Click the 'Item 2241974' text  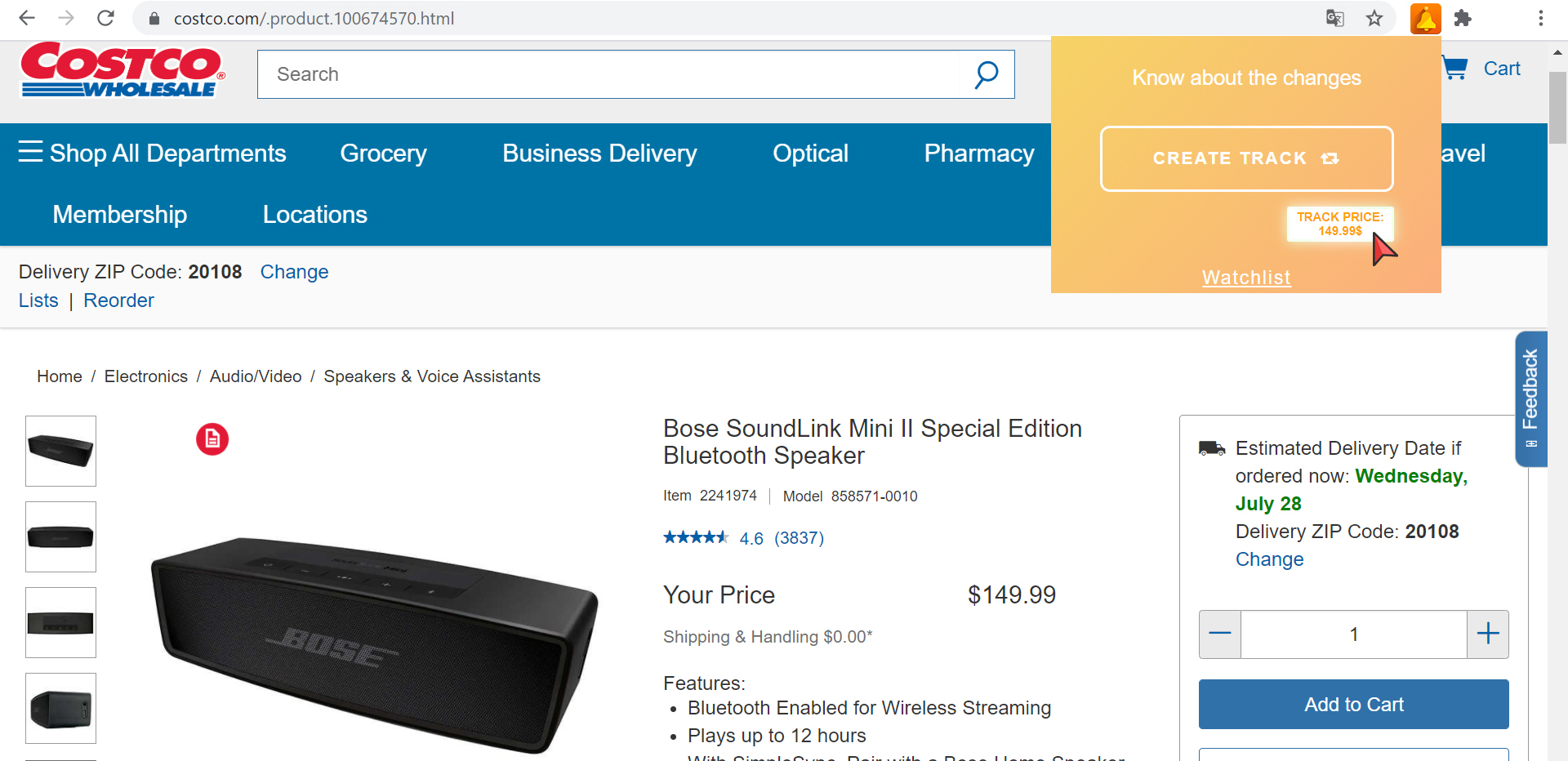point(710,496)
